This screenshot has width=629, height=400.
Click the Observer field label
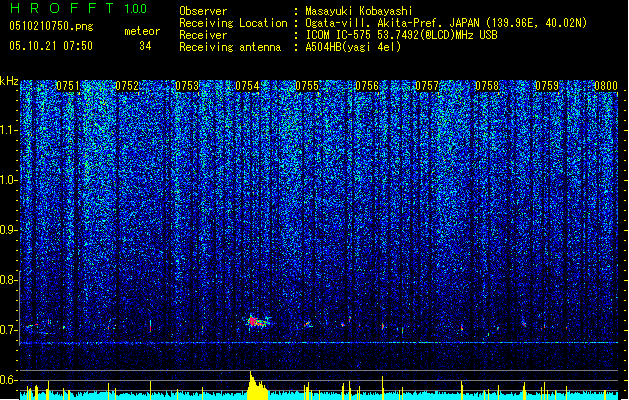pyautogui.click(x=203, y=11)
